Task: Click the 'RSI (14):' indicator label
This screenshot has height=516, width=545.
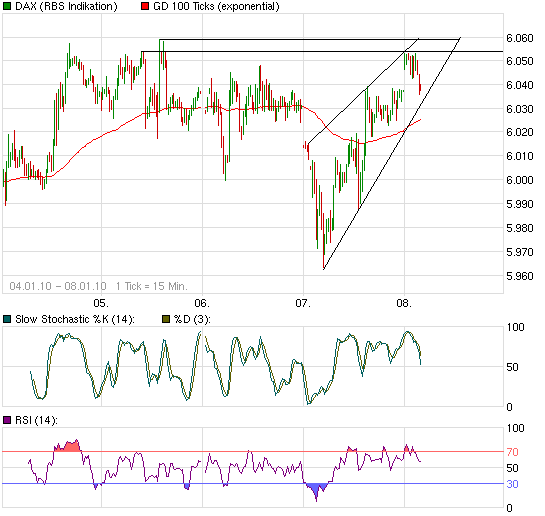Action: click(36, 420)
